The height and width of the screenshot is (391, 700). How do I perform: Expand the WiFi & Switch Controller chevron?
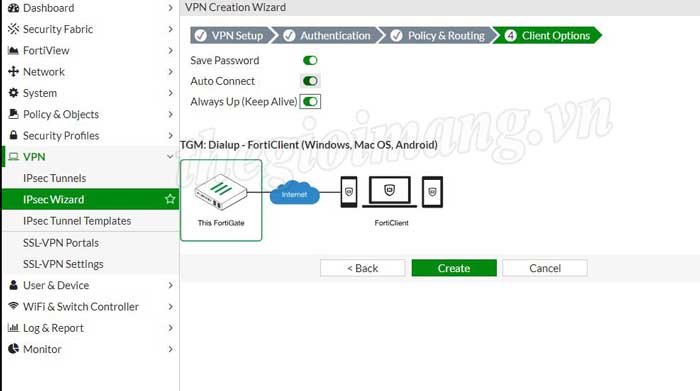pos(171,306)
